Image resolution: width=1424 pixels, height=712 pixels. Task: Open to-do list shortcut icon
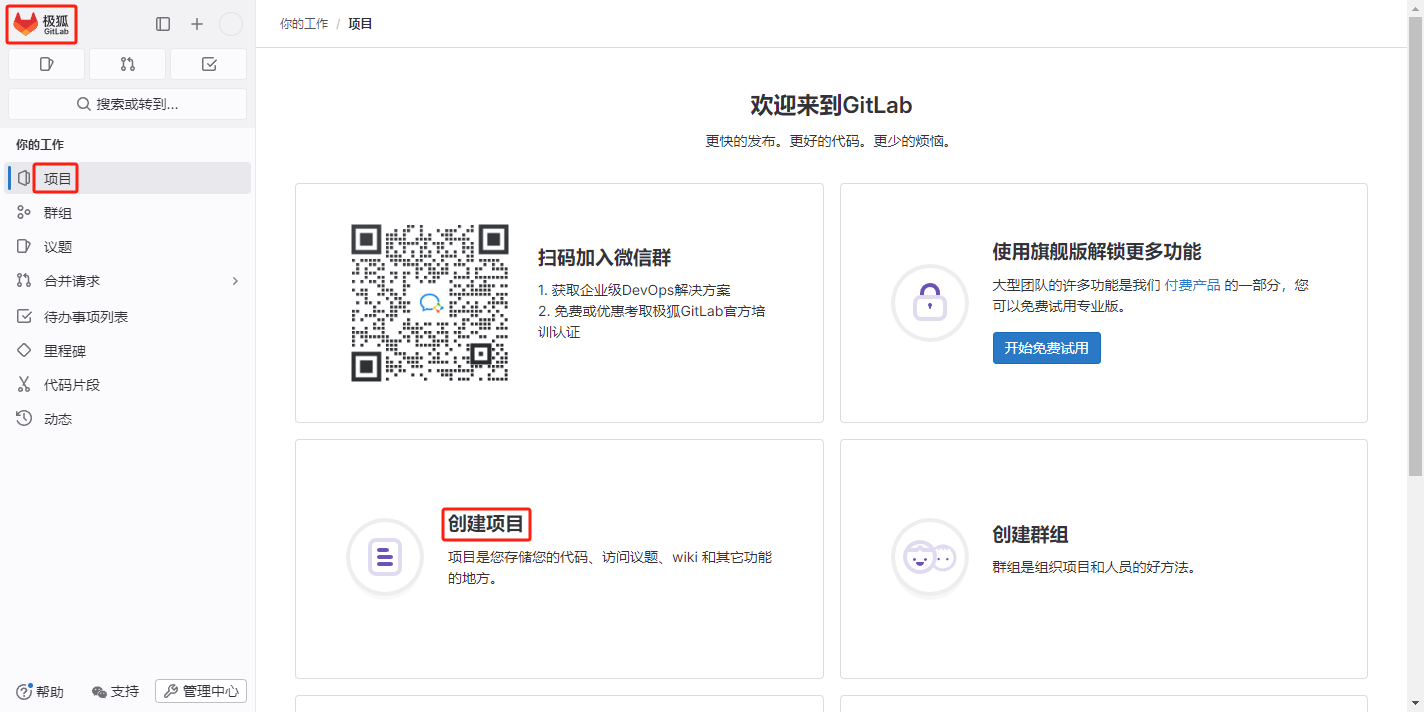(208, 64)
